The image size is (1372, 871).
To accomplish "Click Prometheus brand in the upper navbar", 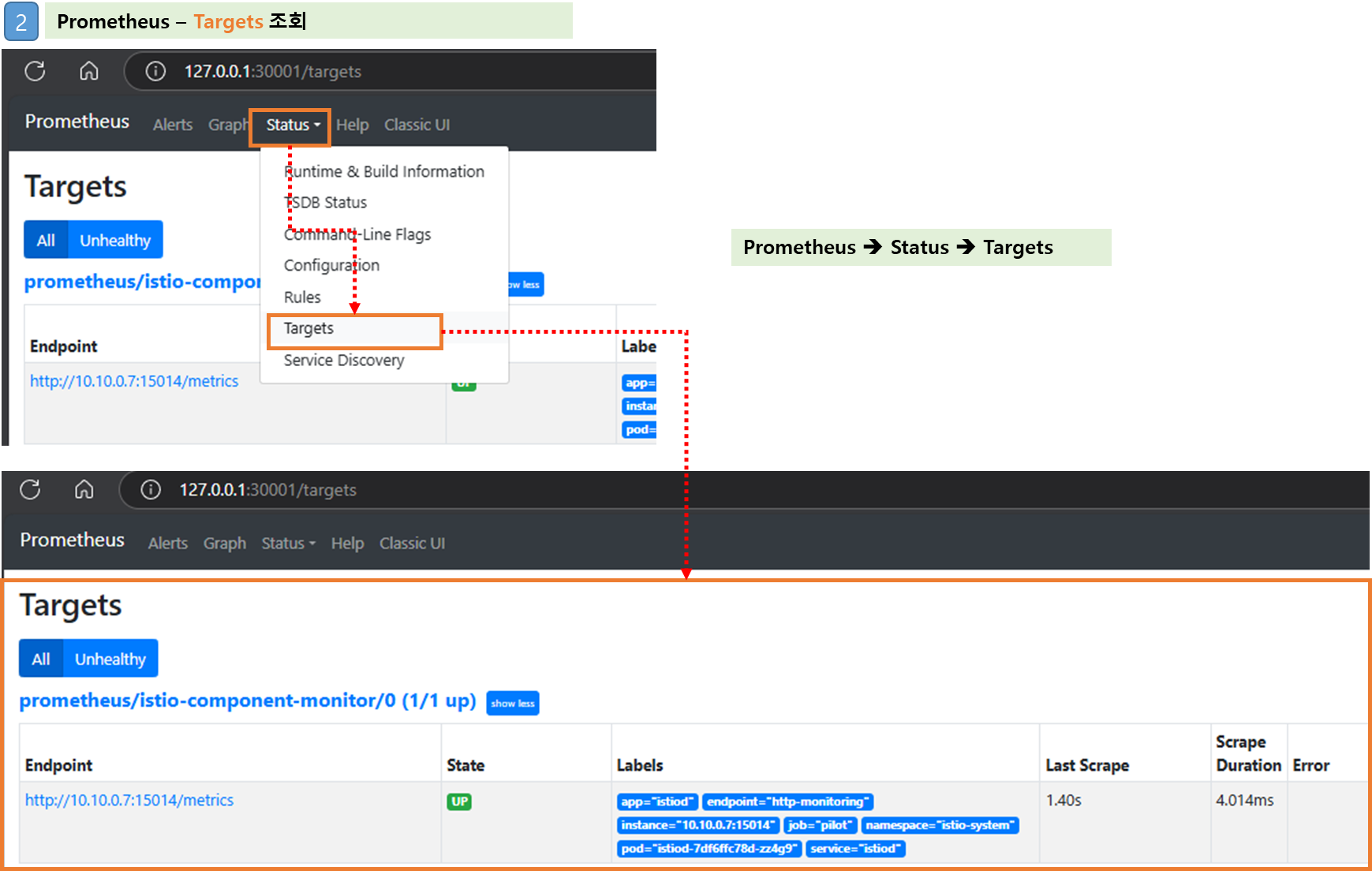I will coord(77,121).
